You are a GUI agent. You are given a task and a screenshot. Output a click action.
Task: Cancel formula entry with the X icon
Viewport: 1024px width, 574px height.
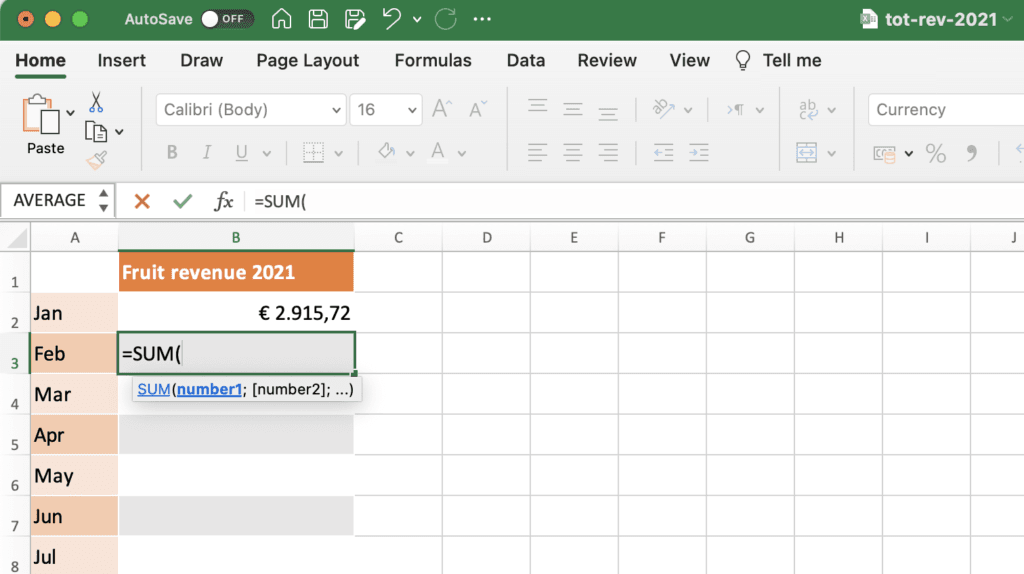click(x=142, y=201)
